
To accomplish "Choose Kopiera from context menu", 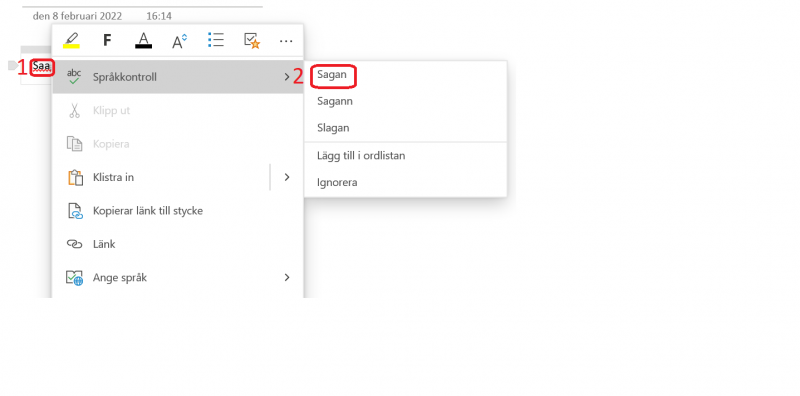I will tap(178, 144).
